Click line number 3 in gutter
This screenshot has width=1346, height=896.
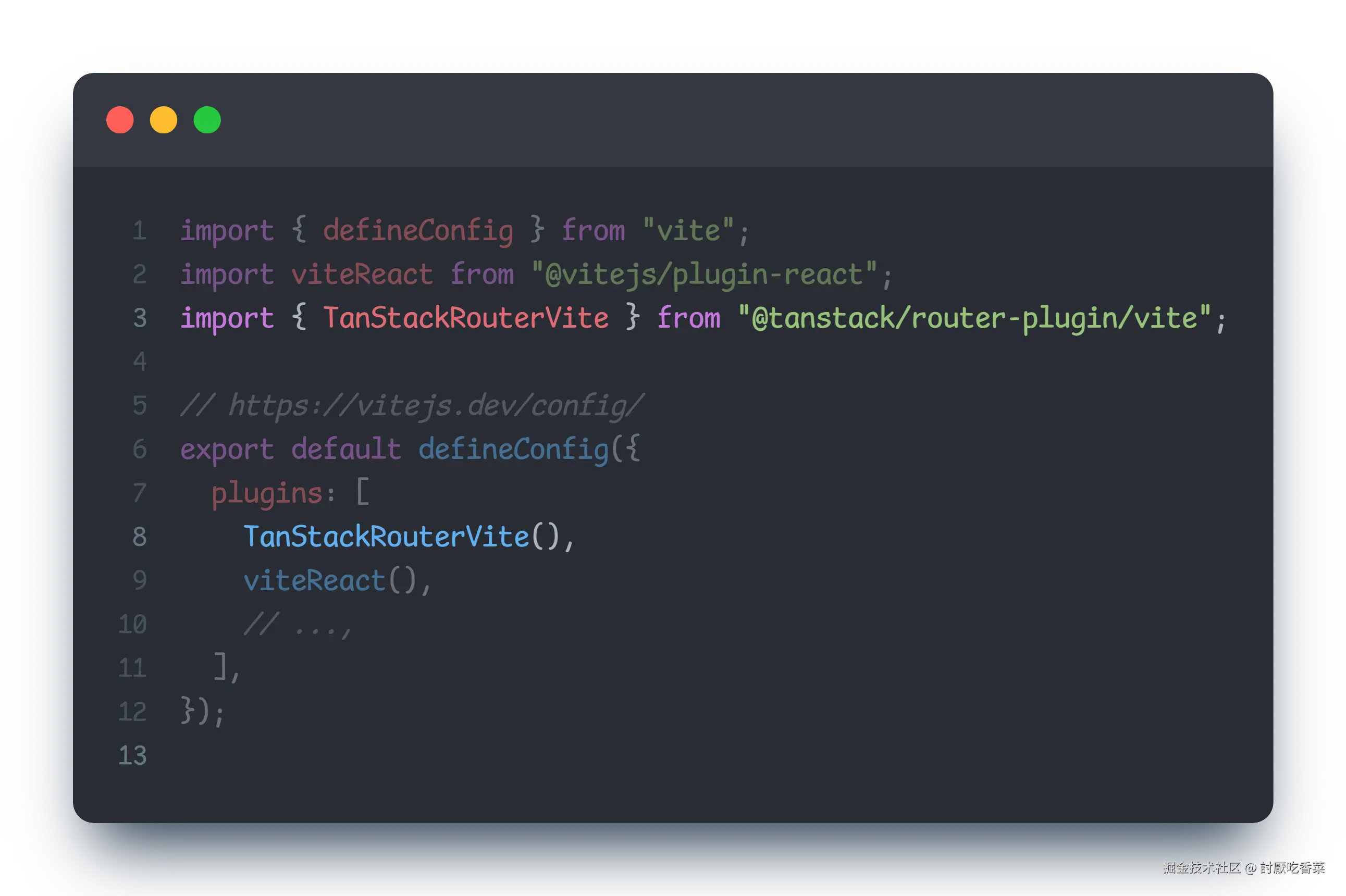tap(140, 318)
